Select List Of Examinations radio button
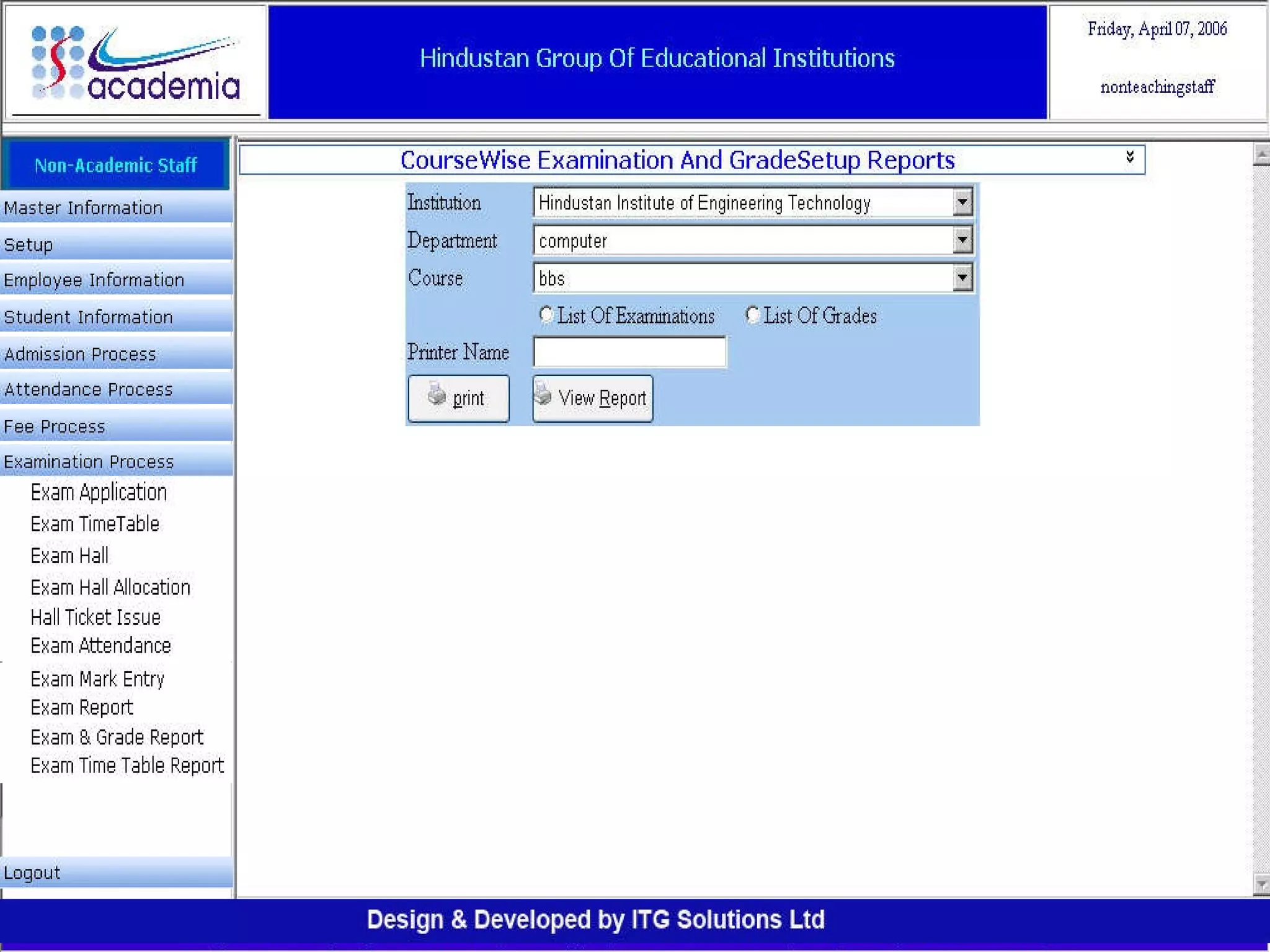 546,315
